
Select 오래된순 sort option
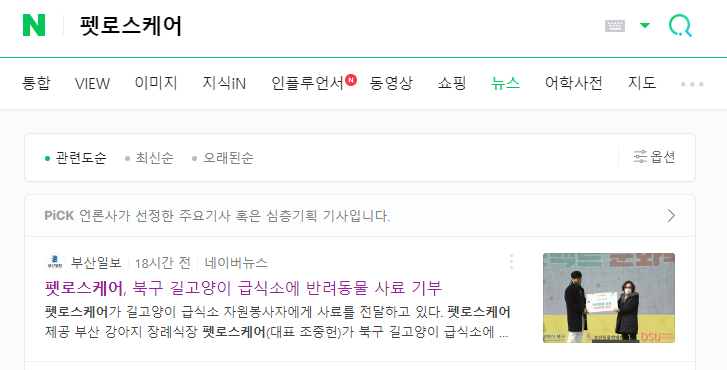click(x=223, y=158)
